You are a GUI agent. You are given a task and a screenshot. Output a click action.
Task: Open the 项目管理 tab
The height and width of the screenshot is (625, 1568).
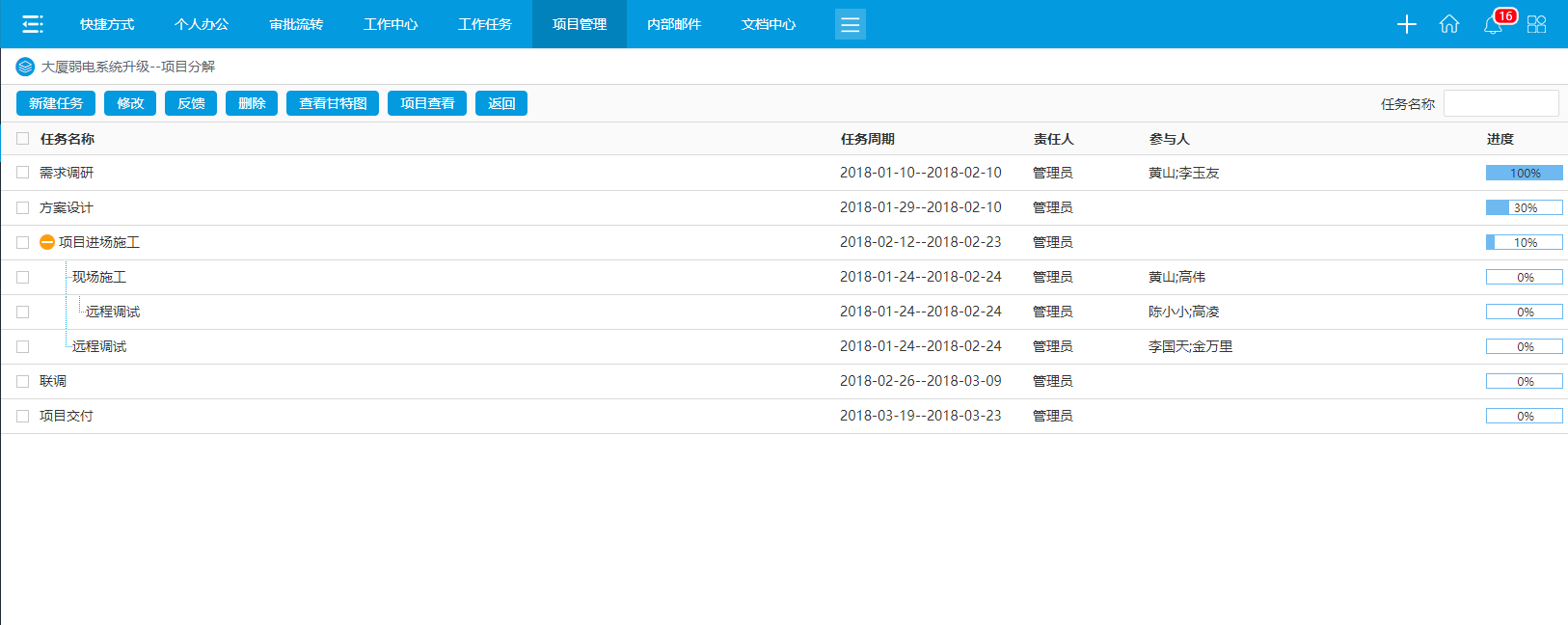tap(579, 24)
